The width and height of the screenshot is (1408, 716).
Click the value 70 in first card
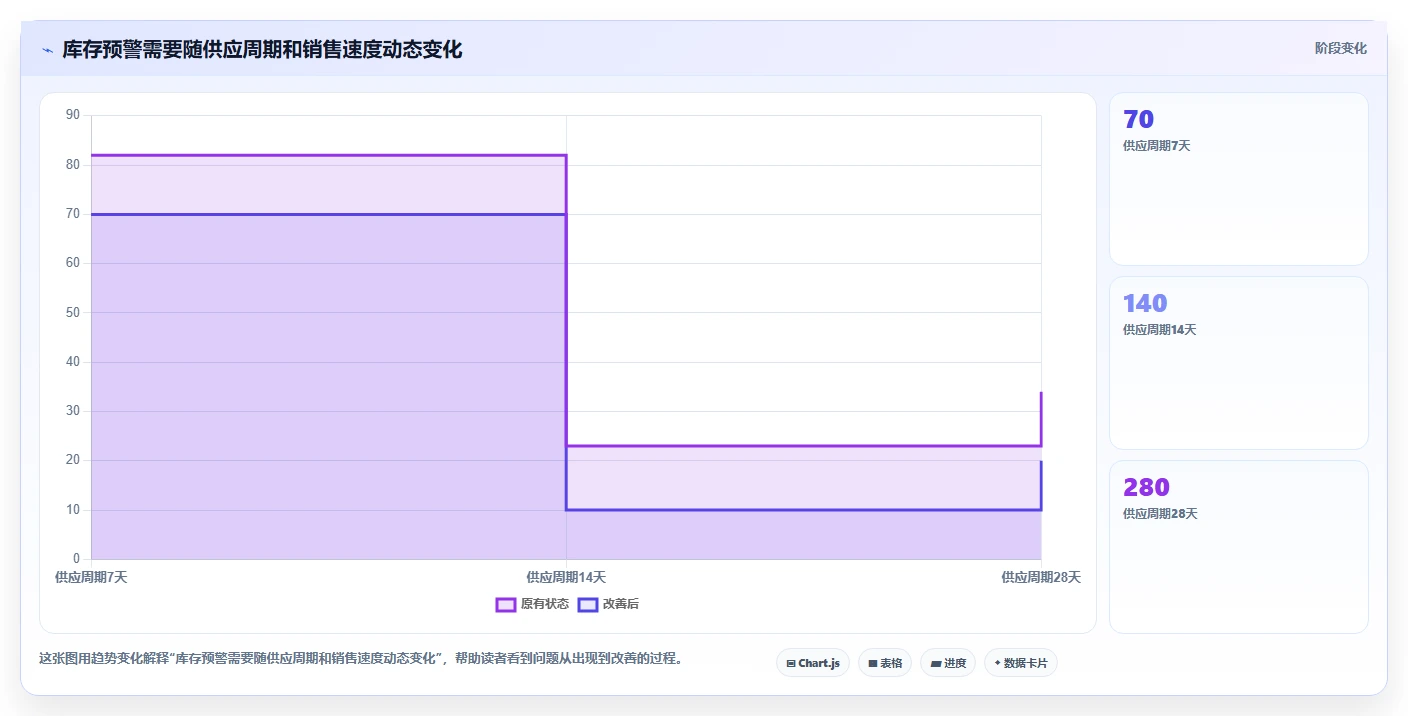pos(1139,120)
